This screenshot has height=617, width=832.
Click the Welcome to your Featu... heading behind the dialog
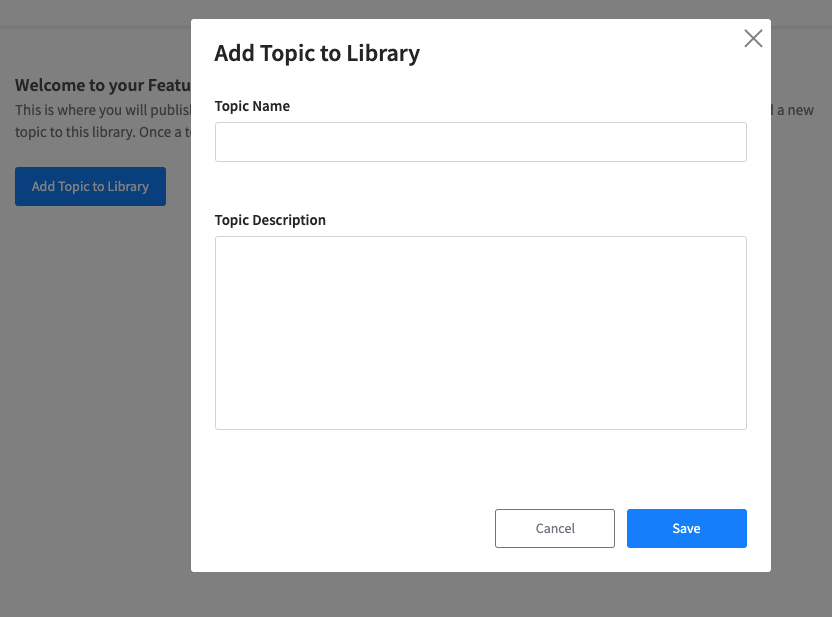[102, 85]
